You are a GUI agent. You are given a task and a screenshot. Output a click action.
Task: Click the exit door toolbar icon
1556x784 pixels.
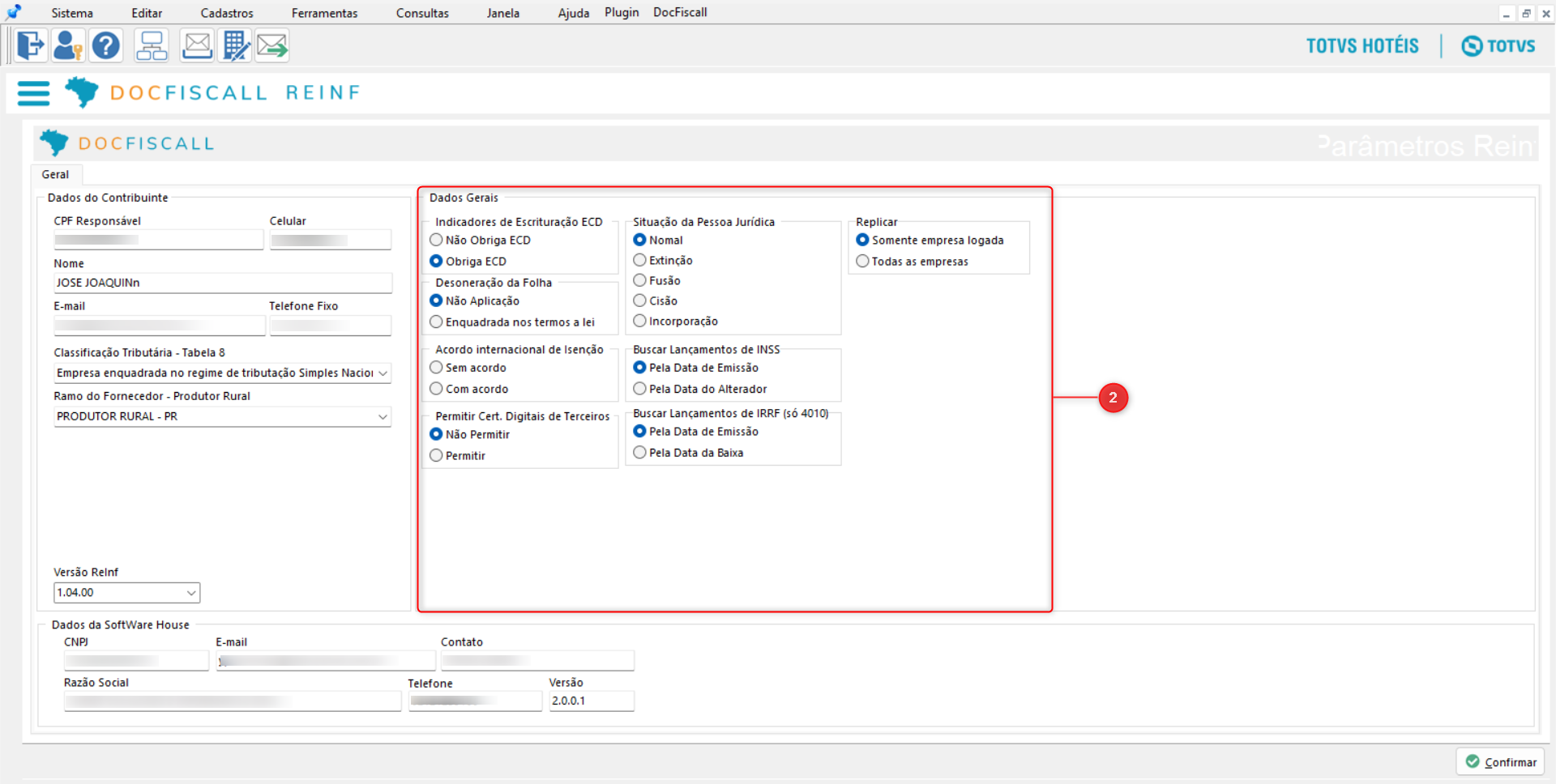[31, 45]
